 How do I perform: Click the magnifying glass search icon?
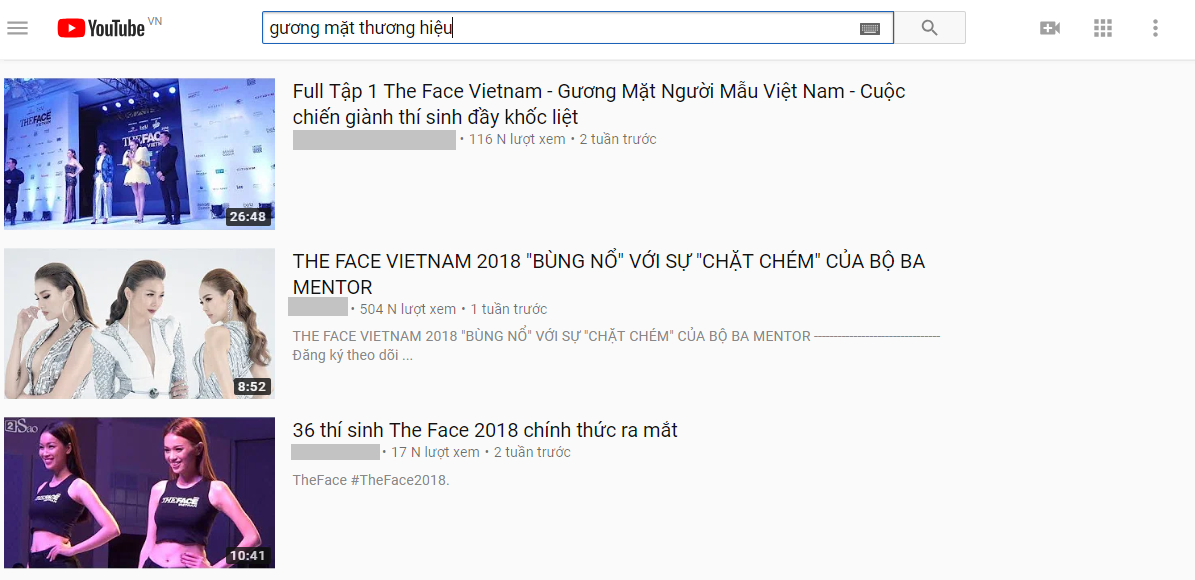[930, 27]
